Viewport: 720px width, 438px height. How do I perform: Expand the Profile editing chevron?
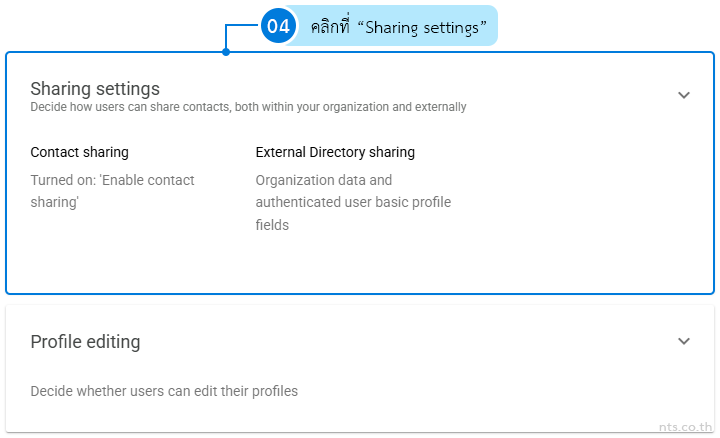[x=684, y=341]
